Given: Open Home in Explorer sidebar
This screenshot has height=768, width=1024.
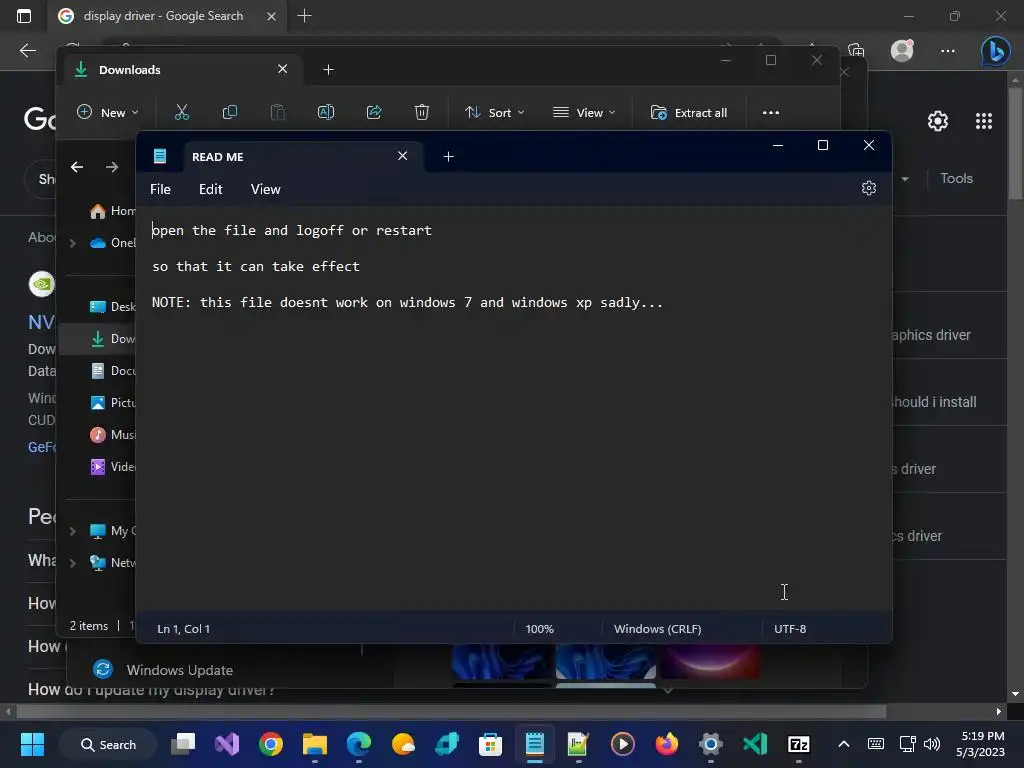Looking at the screenshot, I should (x=112, y=211).
